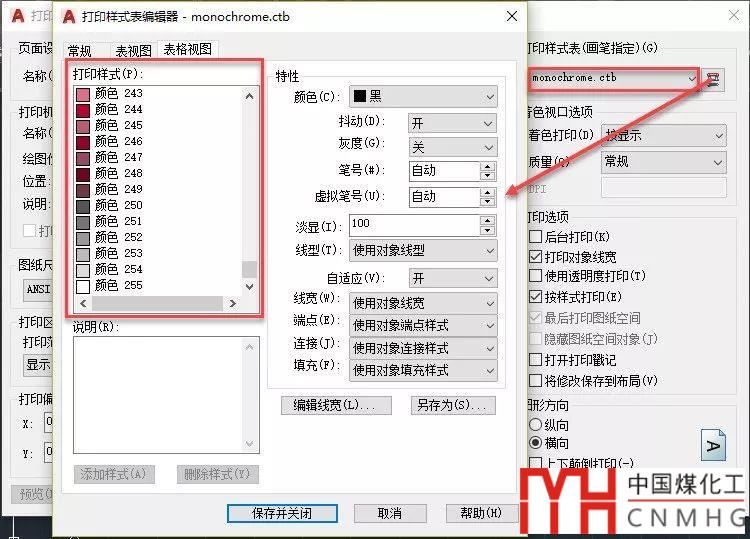Increase the 笔号(#) pen number stepper
The image size is (750, 539).
[487, 166]
